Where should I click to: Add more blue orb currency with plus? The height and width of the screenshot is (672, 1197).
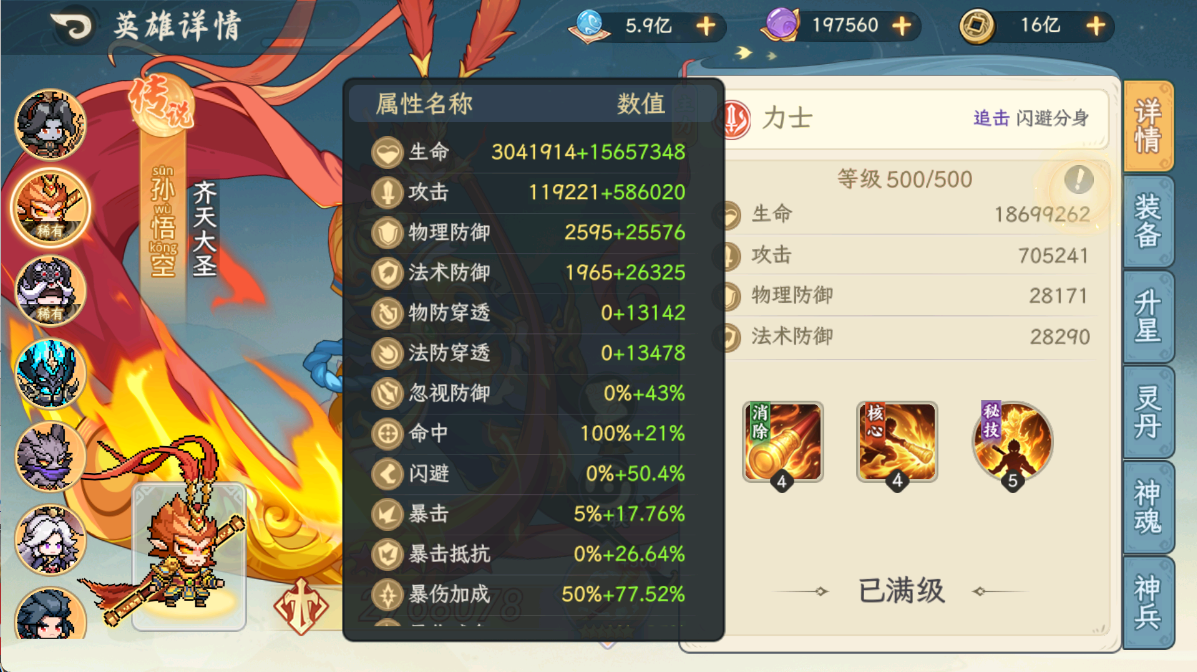[706, 26]
